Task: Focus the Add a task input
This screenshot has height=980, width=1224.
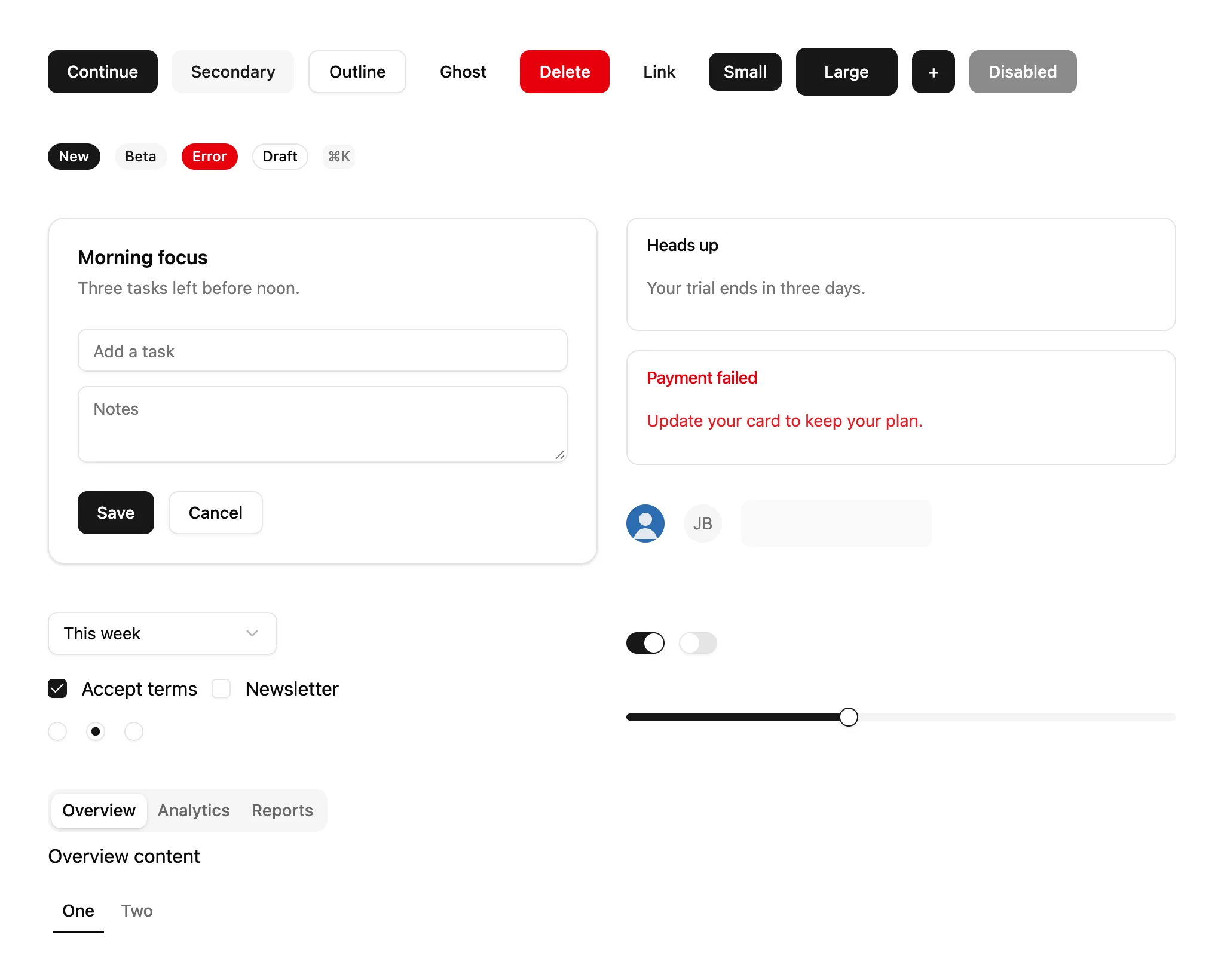Action: [x=323, y=350]
